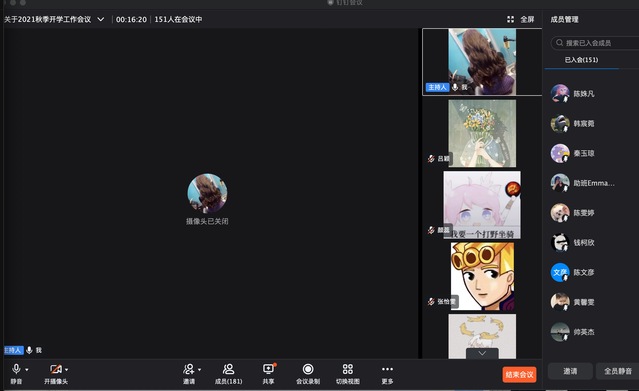Expand meeting title dropdown chevron
Screen dimensions: 639x391
coord(101,19)
